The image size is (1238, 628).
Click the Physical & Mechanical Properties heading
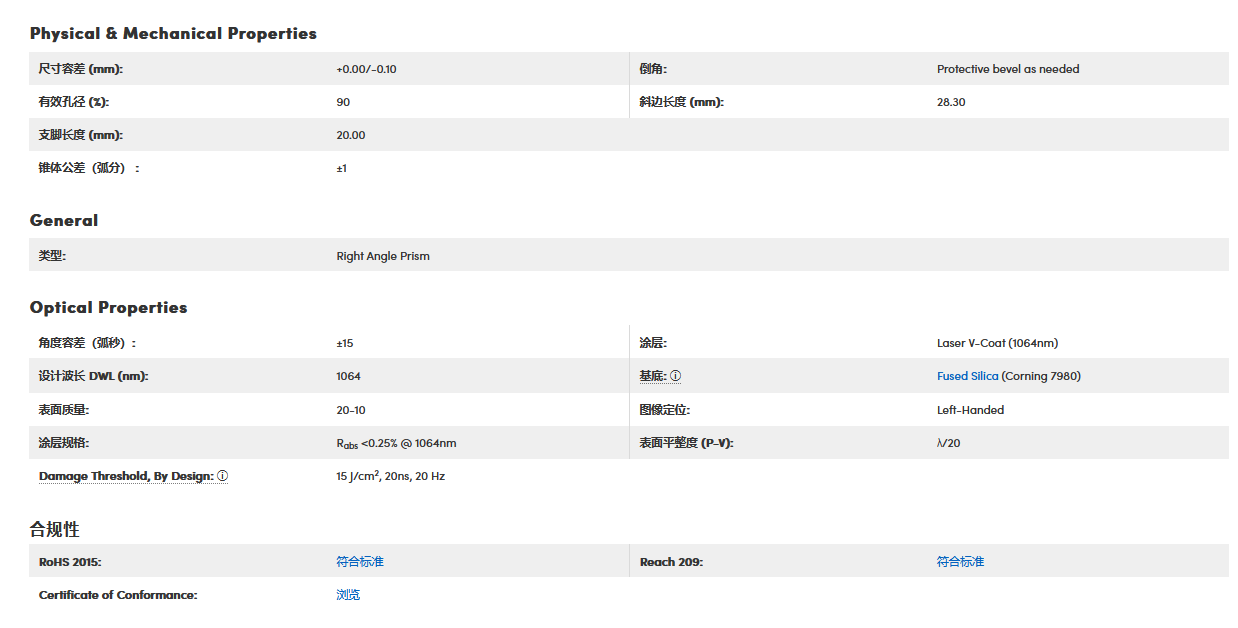(x=173, y=34)
